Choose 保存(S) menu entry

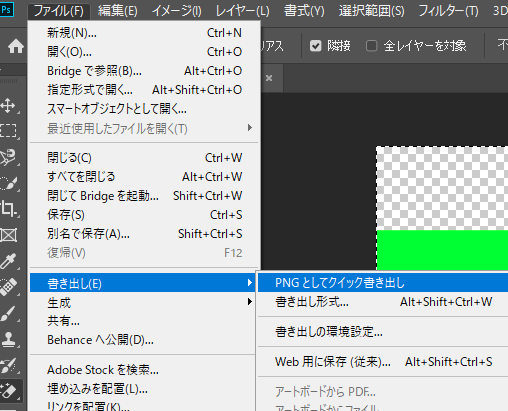pyautogui.click(x=144, y=215)
